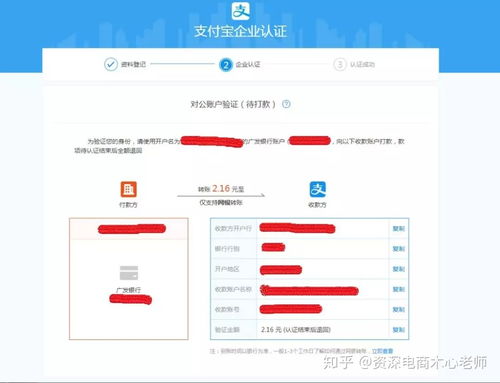Viewport: 500px width, 383px height.
Task: Click the orange payer building icon
Action: point(129,189)
